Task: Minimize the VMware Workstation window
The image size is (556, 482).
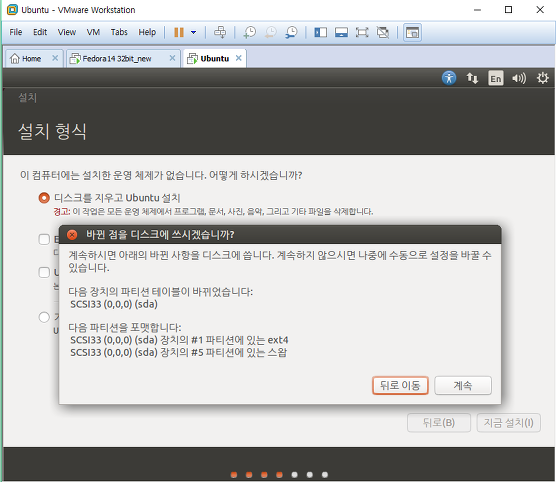Action: (478, 10)
